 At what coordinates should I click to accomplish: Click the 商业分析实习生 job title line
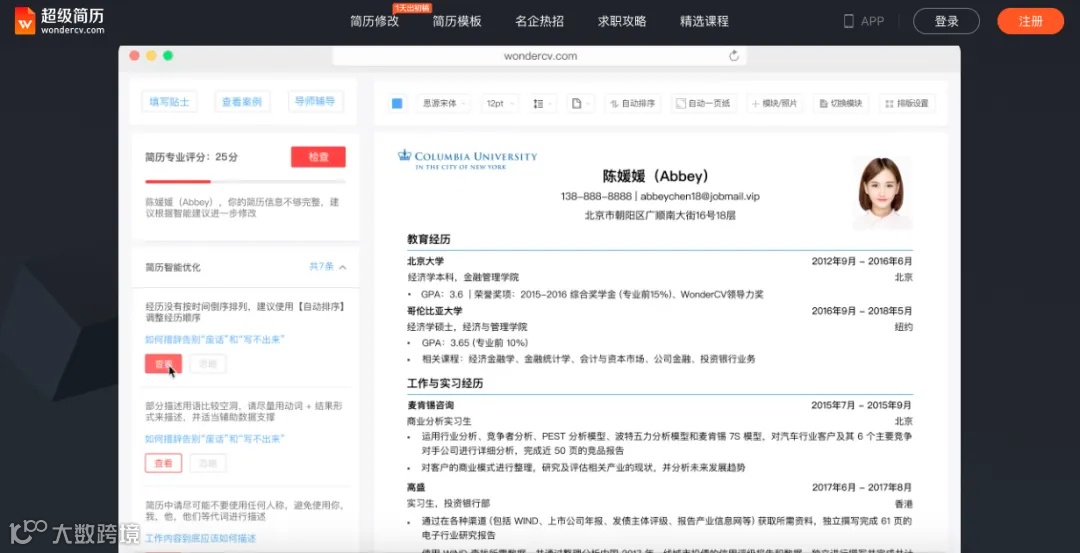tap(439, 421)
